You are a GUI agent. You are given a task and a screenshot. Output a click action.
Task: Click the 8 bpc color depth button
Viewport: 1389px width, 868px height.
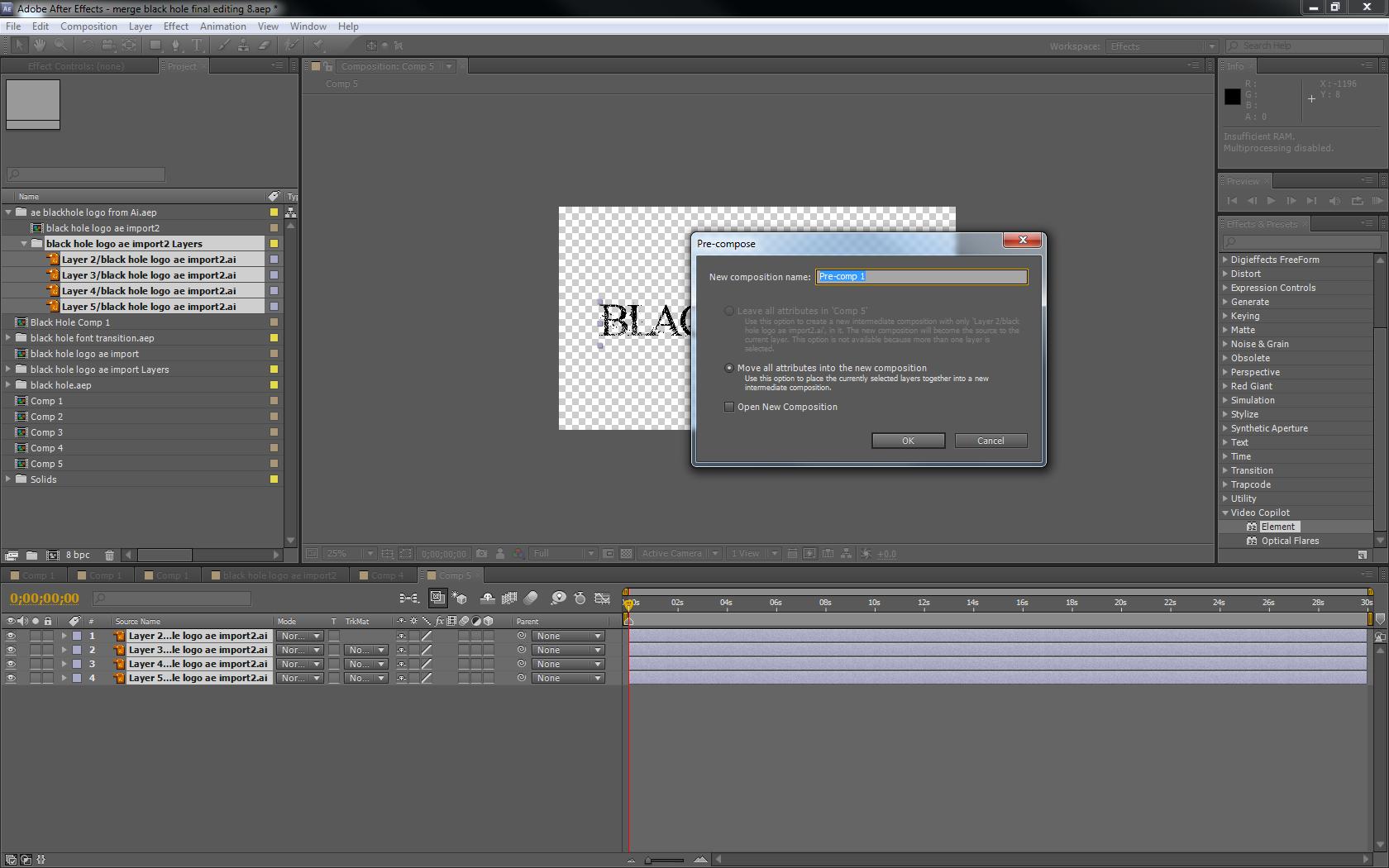click(78, 555)
